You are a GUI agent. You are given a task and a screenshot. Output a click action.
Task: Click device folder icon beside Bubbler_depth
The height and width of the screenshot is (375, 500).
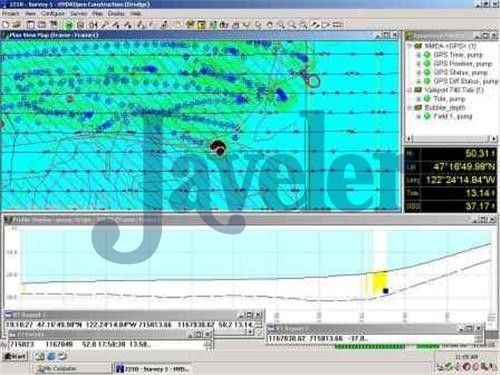coord(418,108)
